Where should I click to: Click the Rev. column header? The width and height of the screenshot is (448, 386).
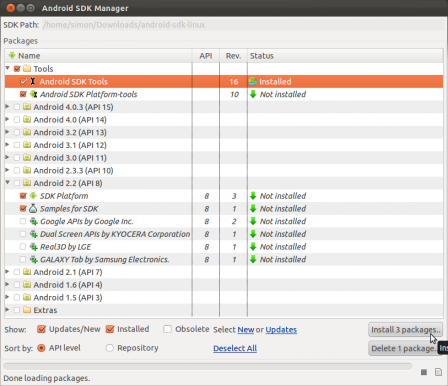tap(233, 56)
